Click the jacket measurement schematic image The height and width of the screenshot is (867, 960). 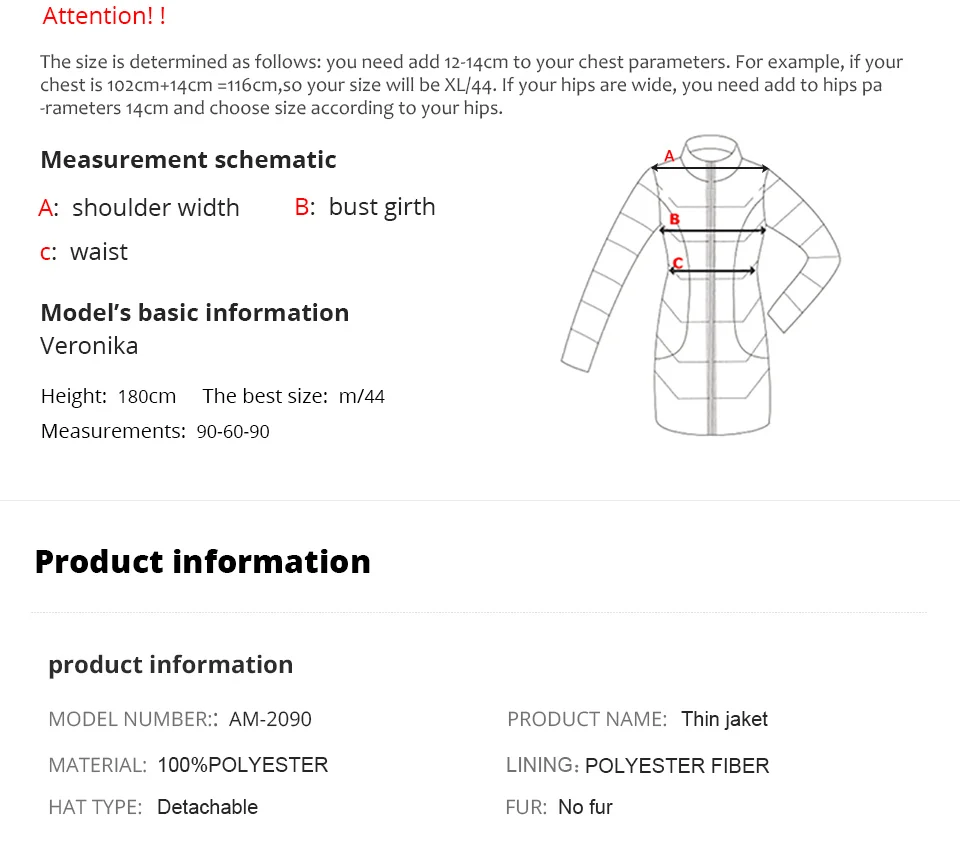click(700, 285)
